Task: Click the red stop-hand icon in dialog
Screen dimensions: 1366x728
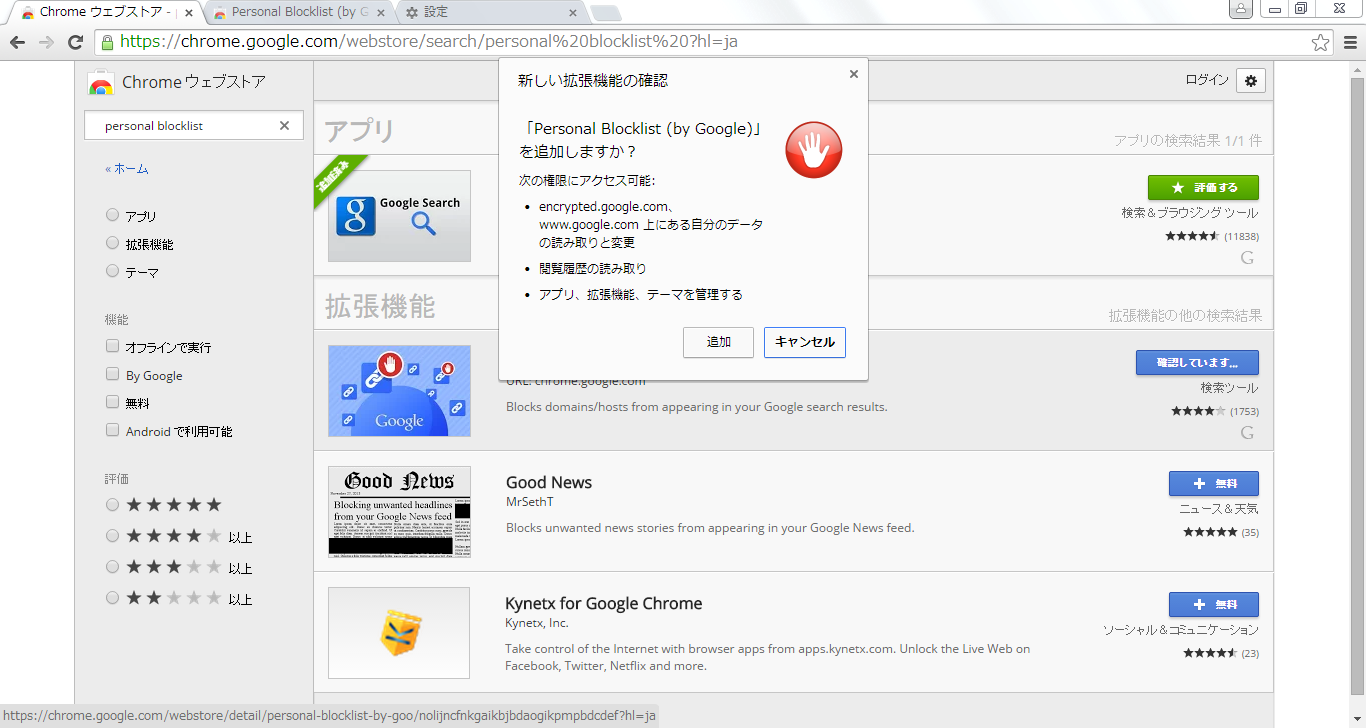Action: [813, 151]
